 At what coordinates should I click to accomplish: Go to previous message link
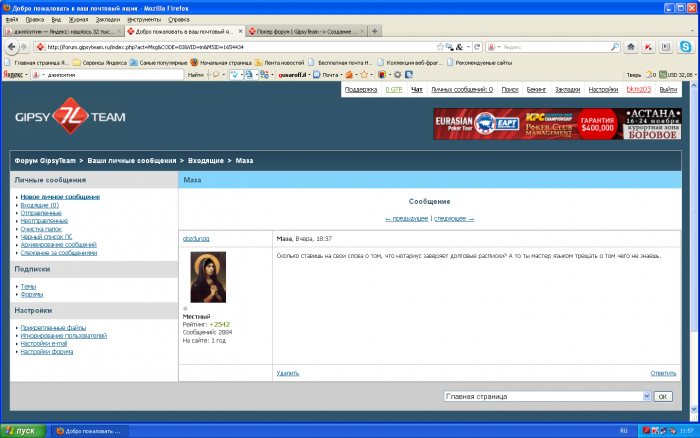(407, 219)
